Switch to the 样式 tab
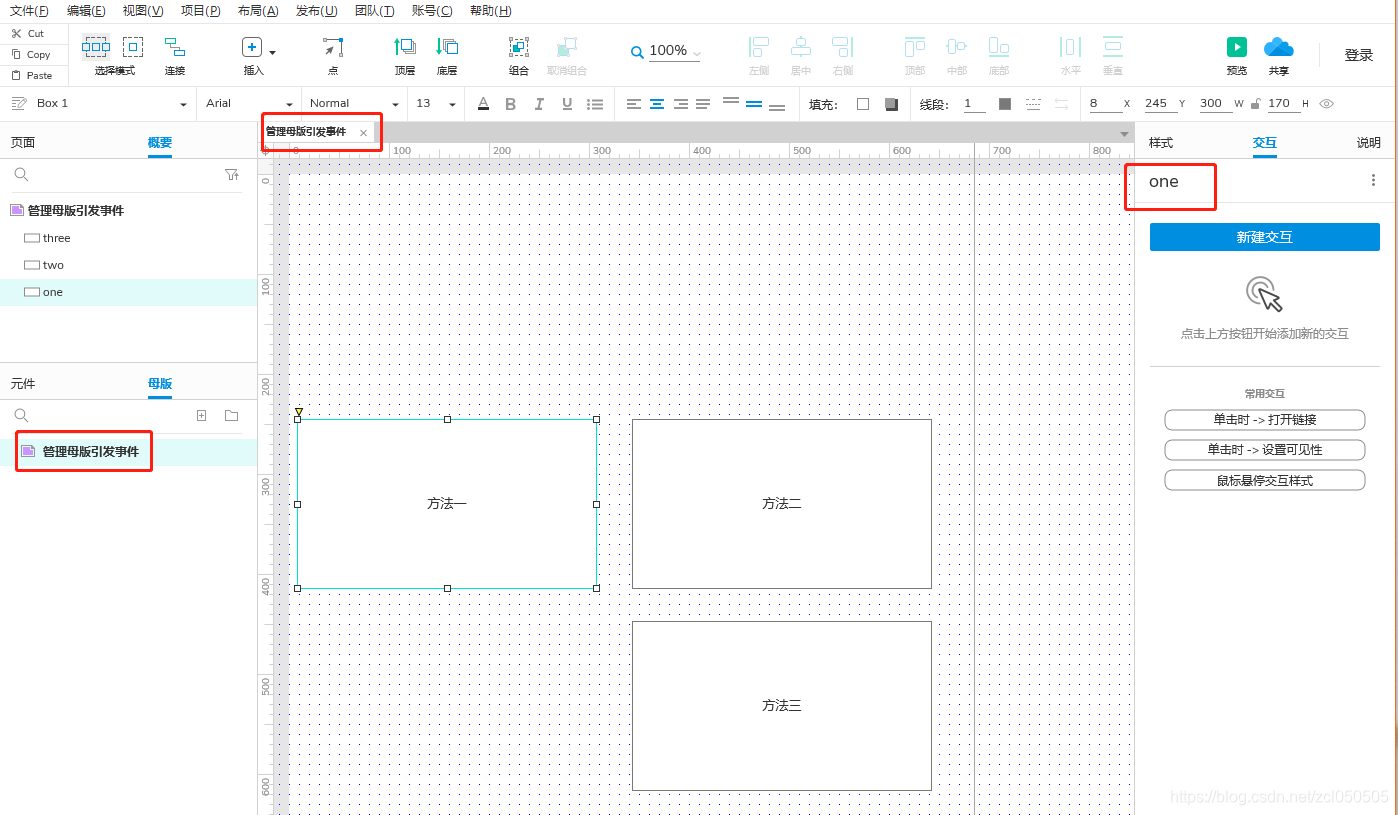Image resolution: width=1398 pixels, height=815 pixels. click(1161, 143)
